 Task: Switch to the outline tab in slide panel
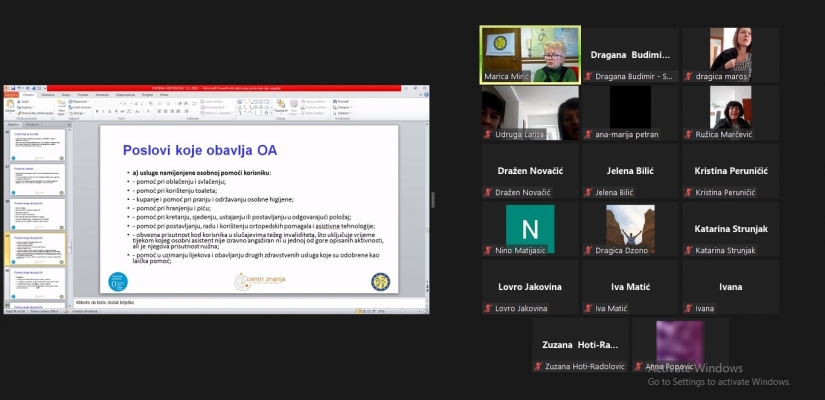click(34, 123)
